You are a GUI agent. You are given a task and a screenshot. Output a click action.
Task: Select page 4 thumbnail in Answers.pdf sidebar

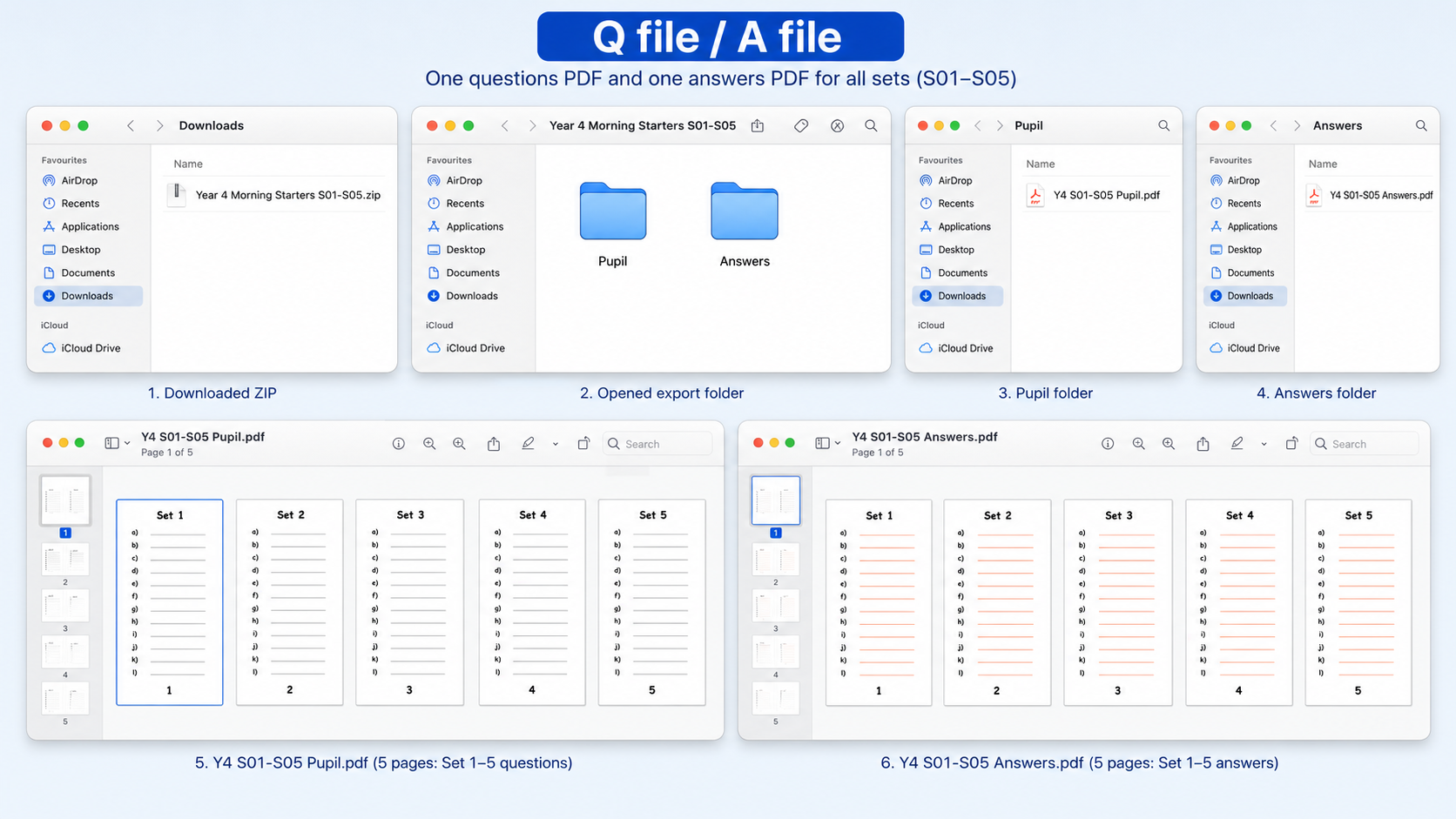pyautogui.click(x=776, y=652)
